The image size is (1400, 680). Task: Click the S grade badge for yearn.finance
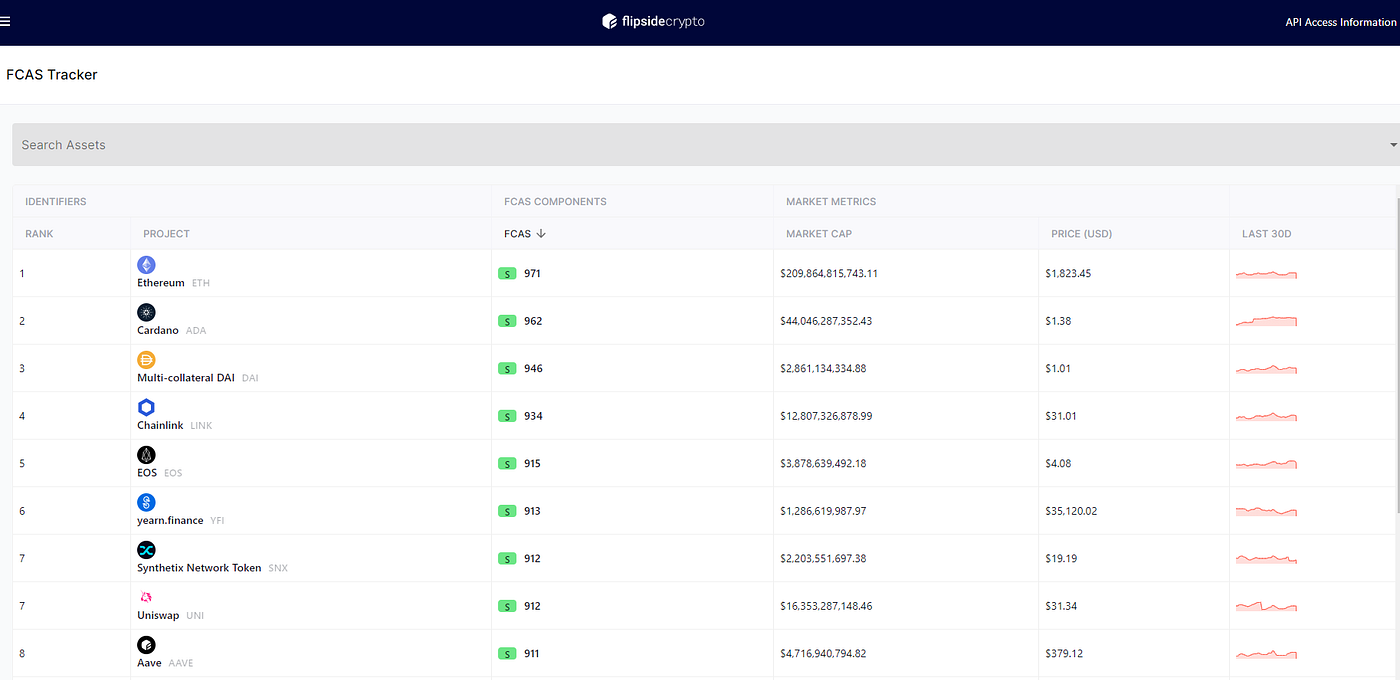(507, 511)
